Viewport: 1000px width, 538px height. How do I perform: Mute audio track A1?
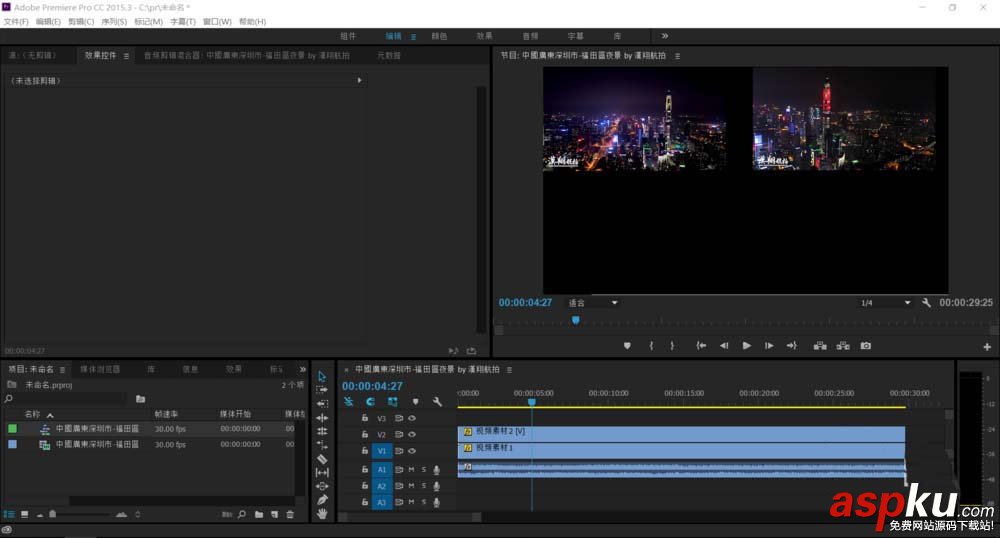pos(411,469)
